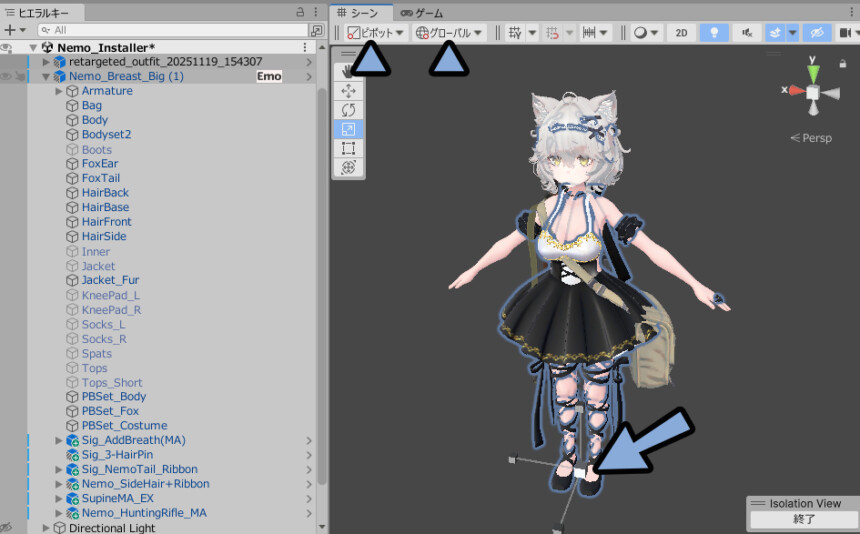
Task: Select the Rect transform tool
Action: (x=349, y=149)
